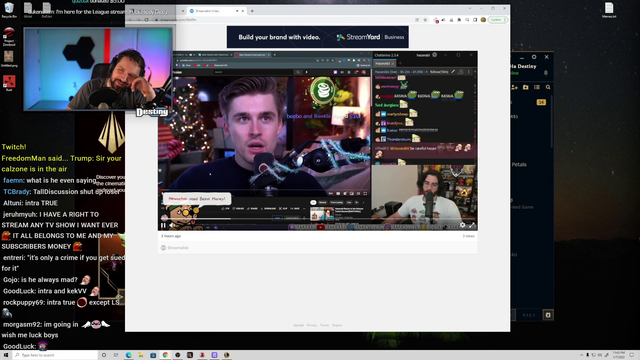Open the Project Zomboid desktop shortcut
This screenshot has height=360, width=640.
pos(9,36)
